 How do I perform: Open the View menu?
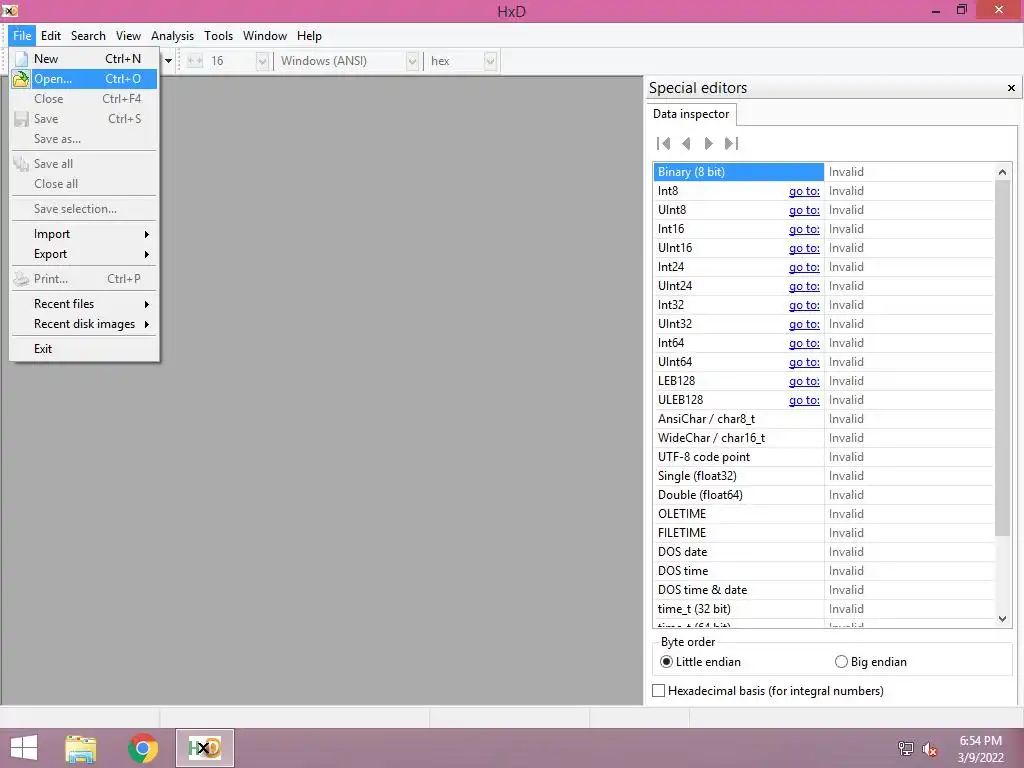[129, 36]
